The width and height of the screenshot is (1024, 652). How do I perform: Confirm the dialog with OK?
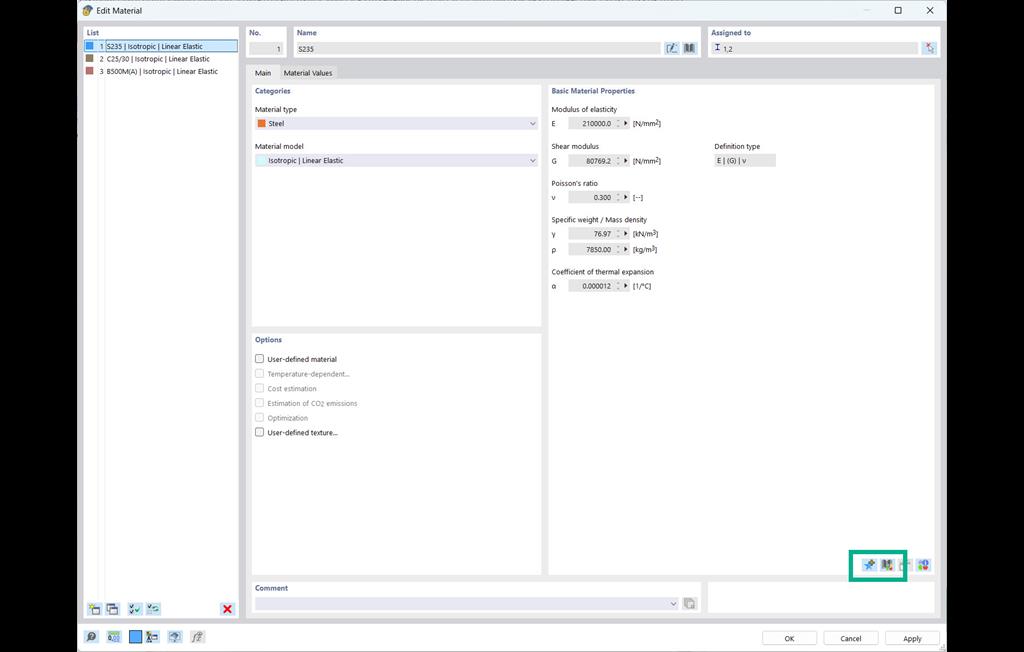789,637
